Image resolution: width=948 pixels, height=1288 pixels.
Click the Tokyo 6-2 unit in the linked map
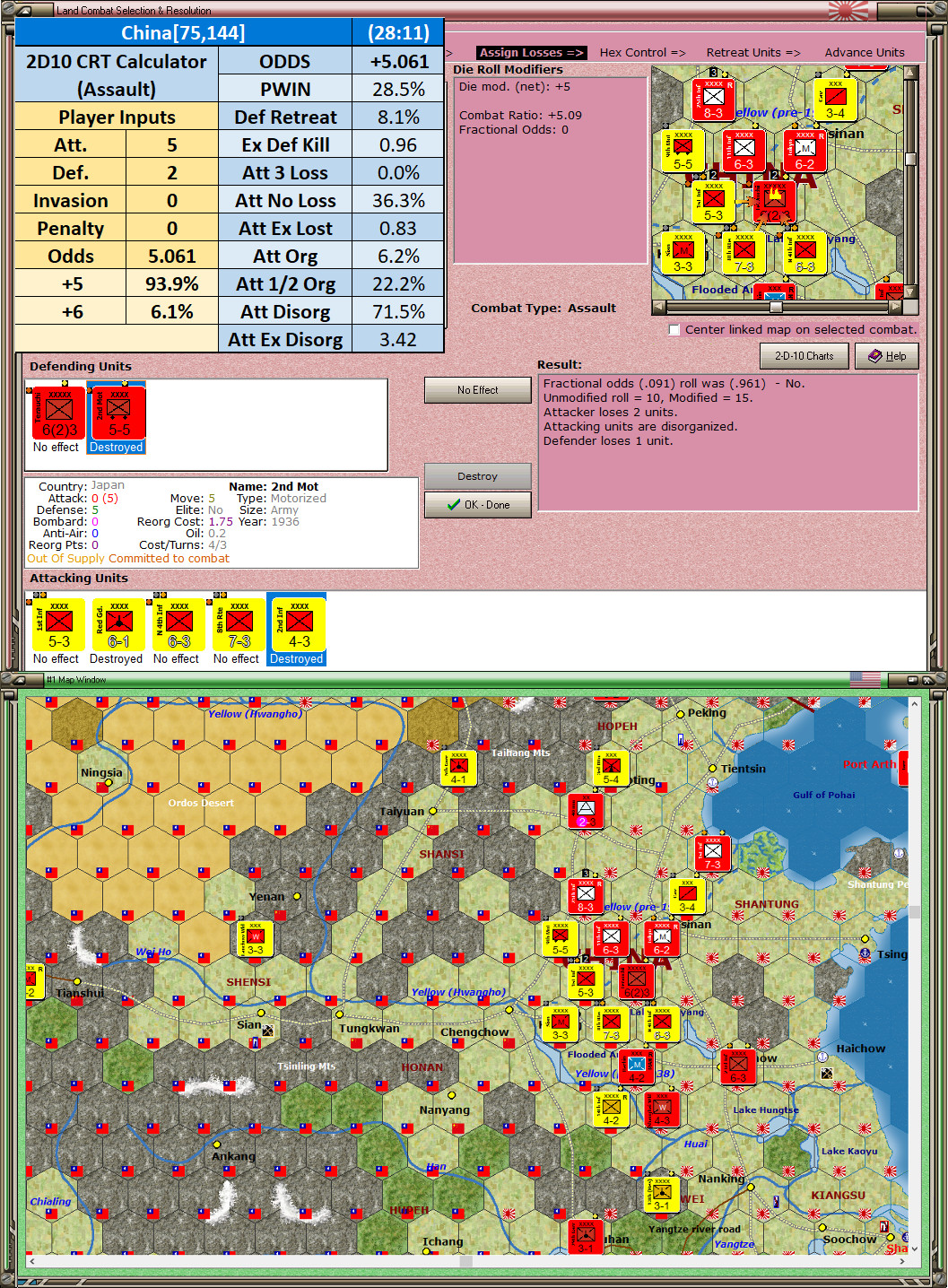(x=804, y=151)
